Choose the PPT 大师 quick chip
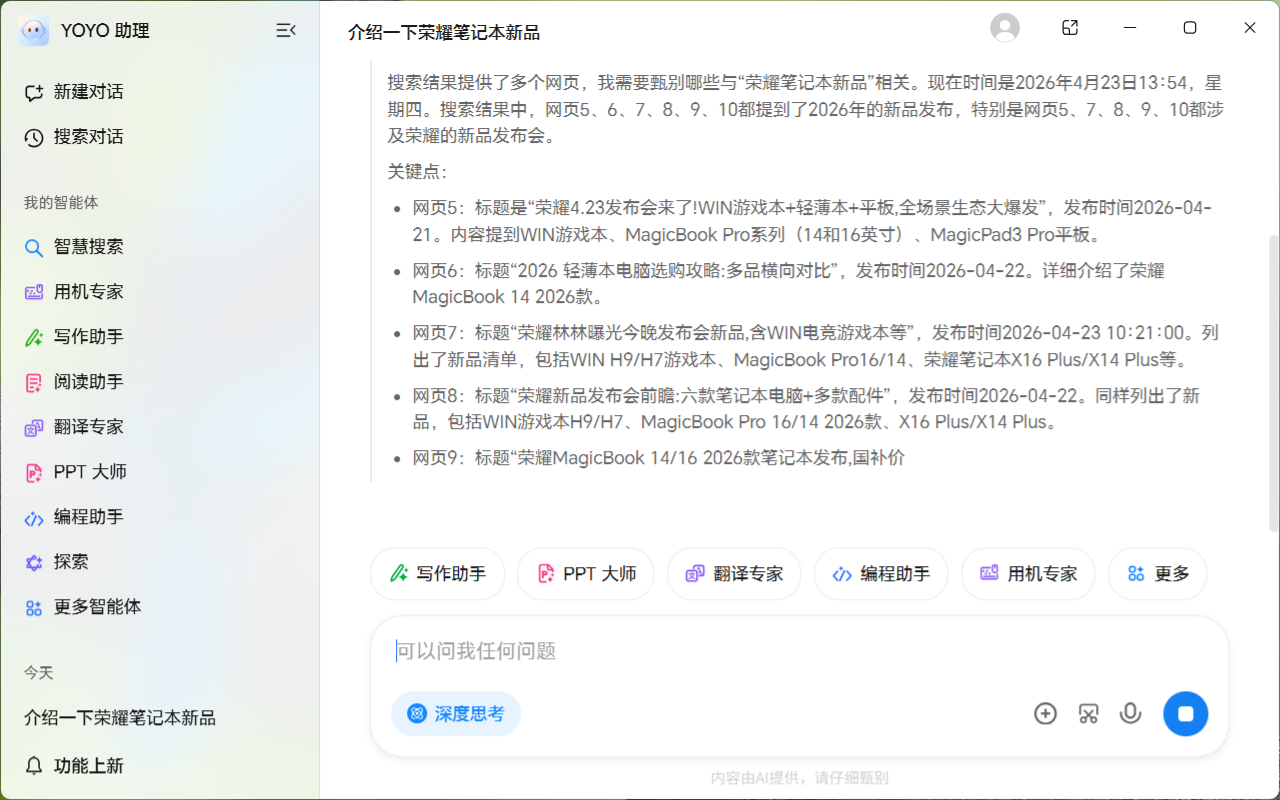Viewport: 1280px width, 800px height. tap(586, 574)
